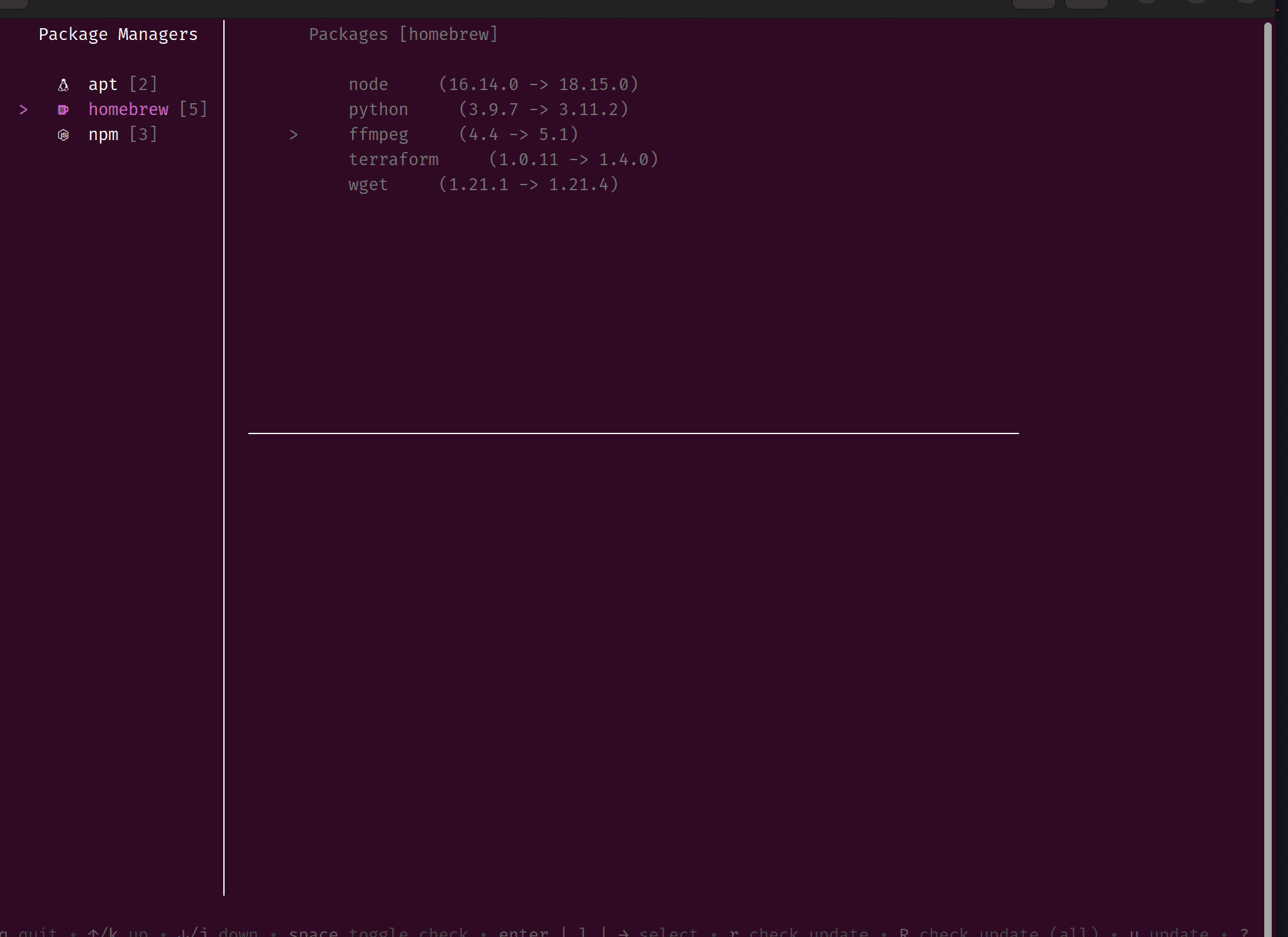Click the space toggle check hint
1288x937 pixels.
point(378,931)
